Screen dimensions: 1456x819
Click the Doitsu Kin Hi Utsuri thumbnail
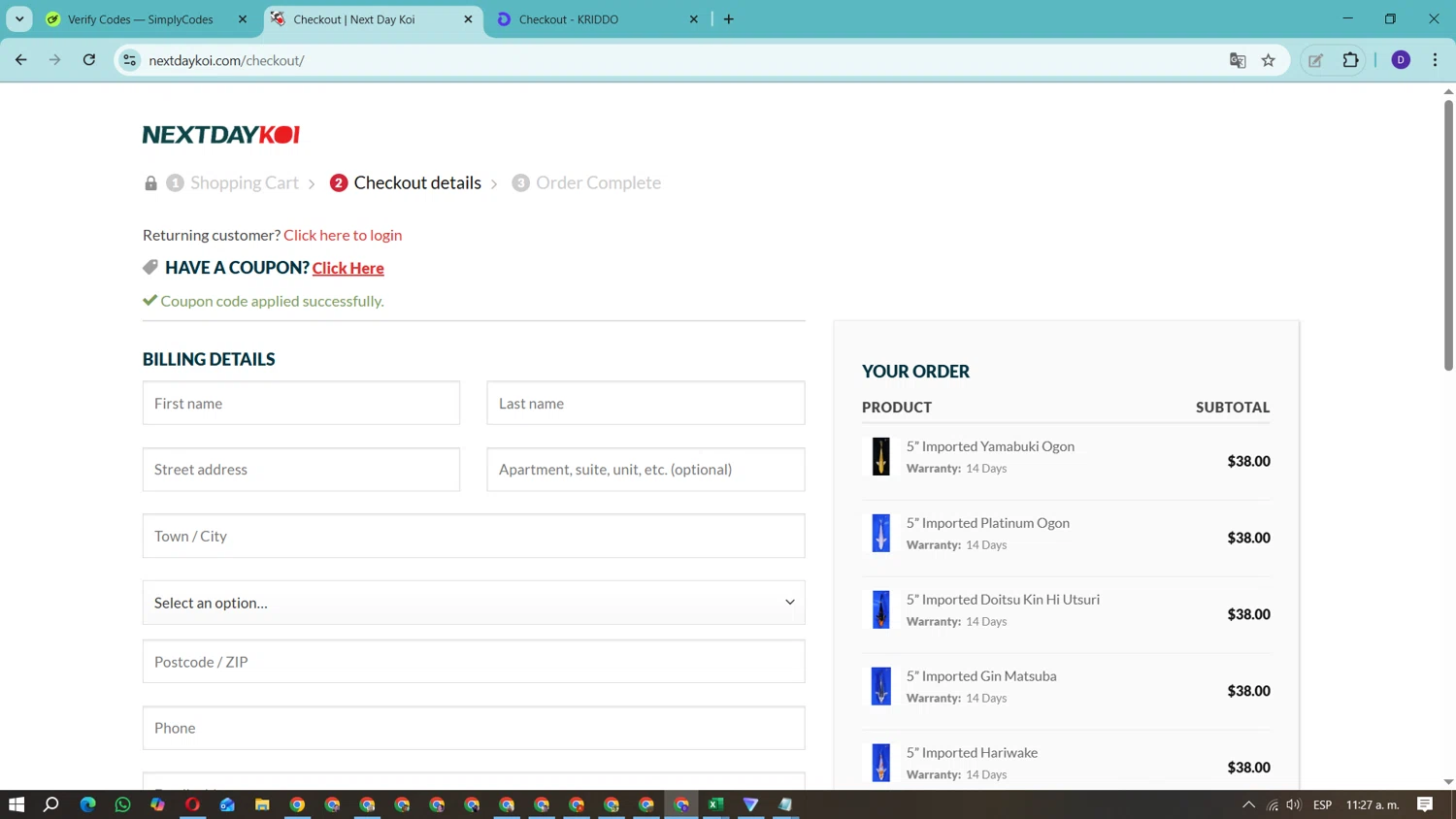[880, 609]
